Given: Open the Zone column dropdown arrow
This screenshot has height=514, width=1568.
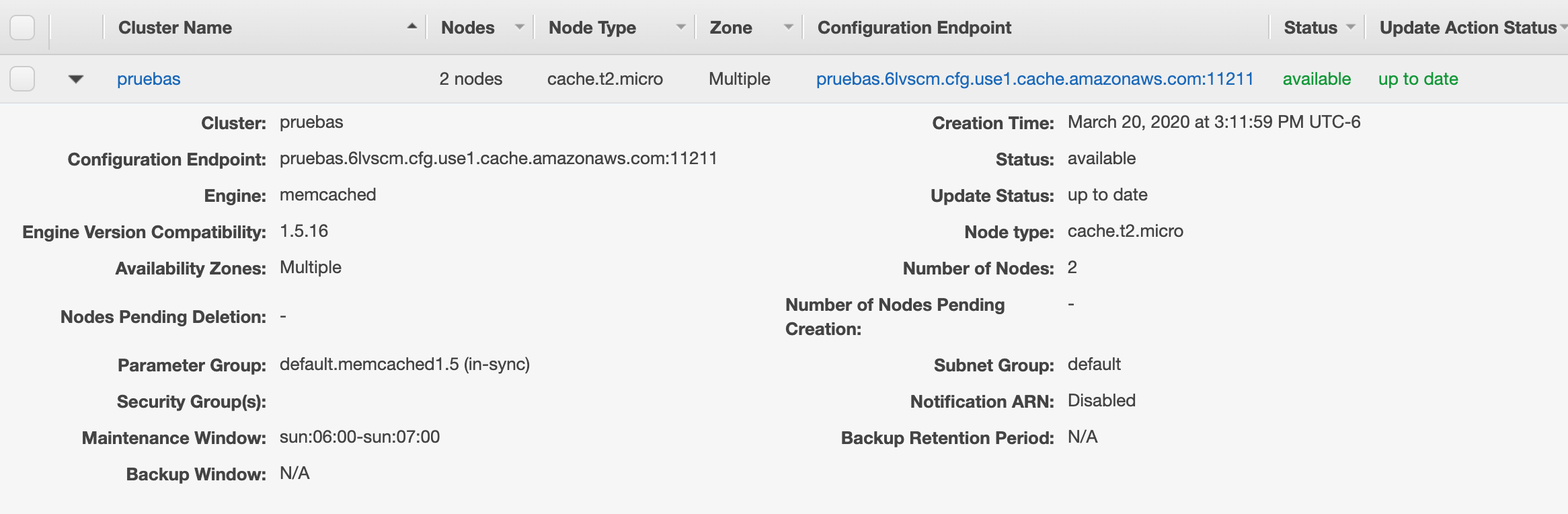Looking at the screenshot, I should pyautogui.click(x=788, y=27).
